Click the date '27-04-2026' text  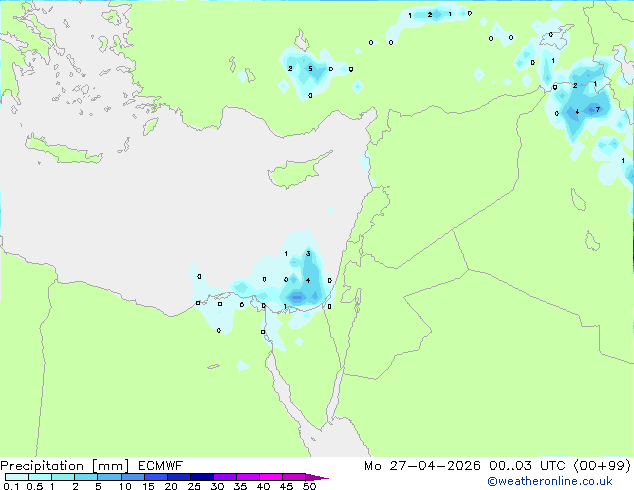(x=435, y=466)
